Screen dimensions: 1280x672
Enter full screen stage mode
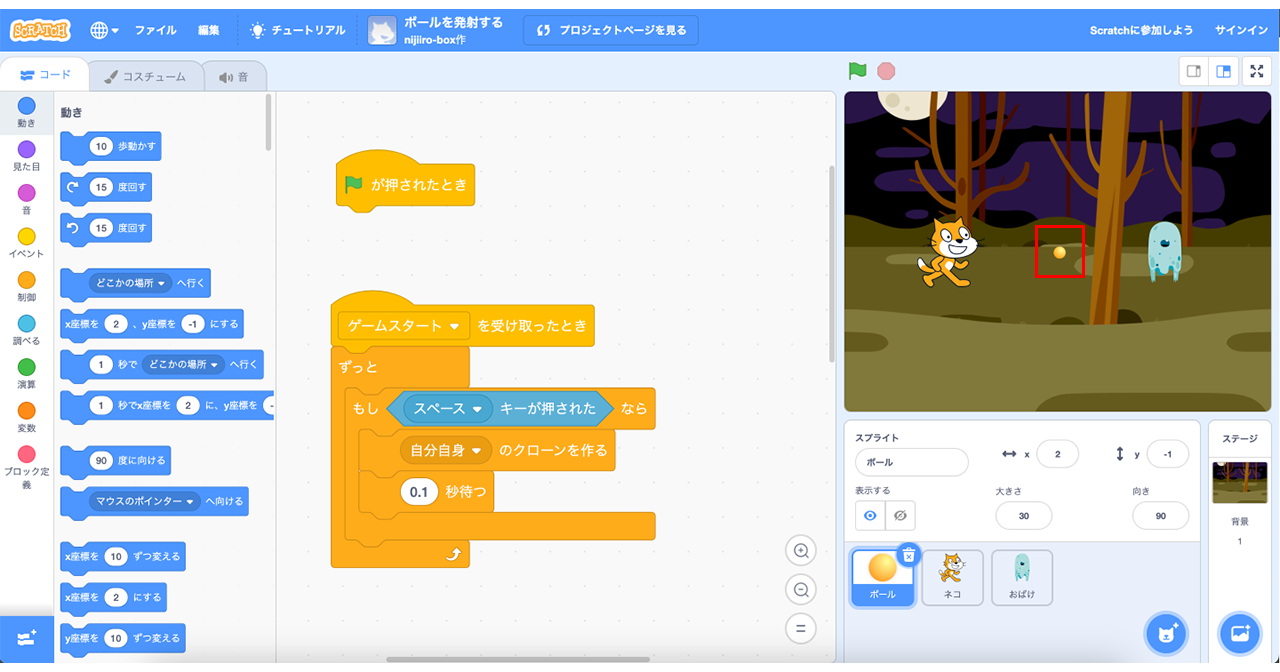coord(1257,71)
